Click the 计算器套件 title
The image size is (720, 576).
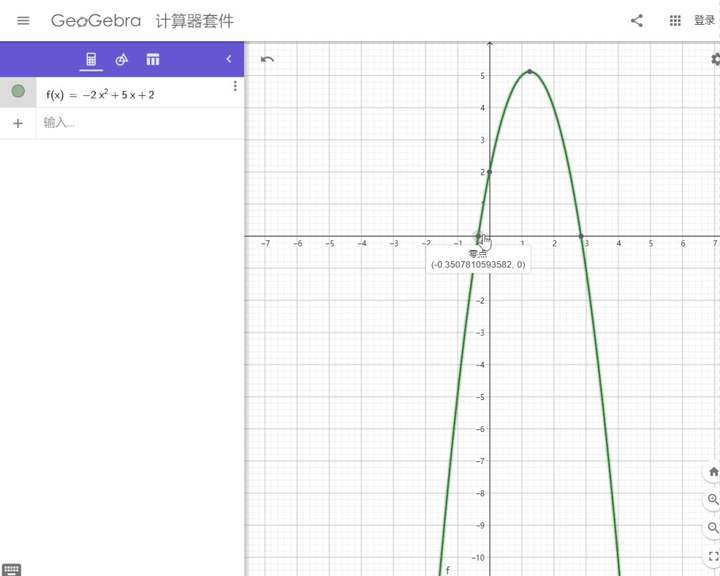pos(195,21)
